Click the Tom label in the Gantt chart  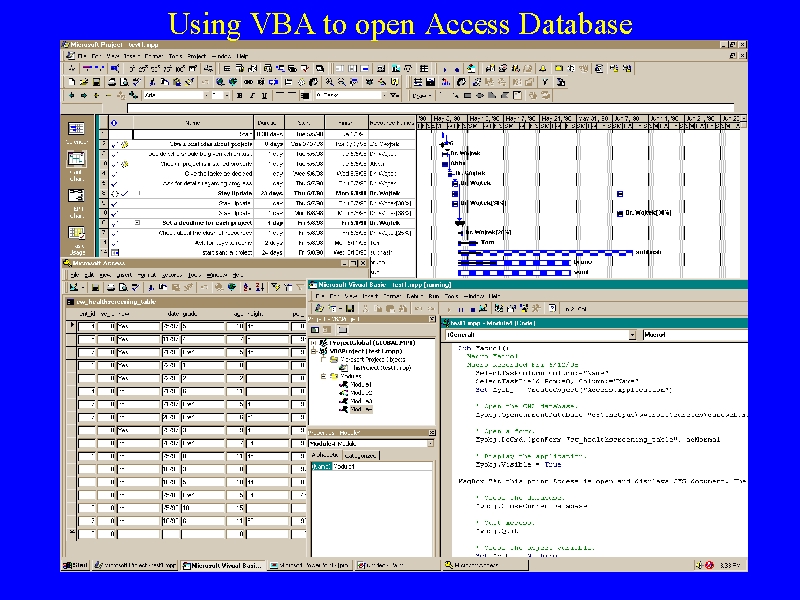pos(488,242)
